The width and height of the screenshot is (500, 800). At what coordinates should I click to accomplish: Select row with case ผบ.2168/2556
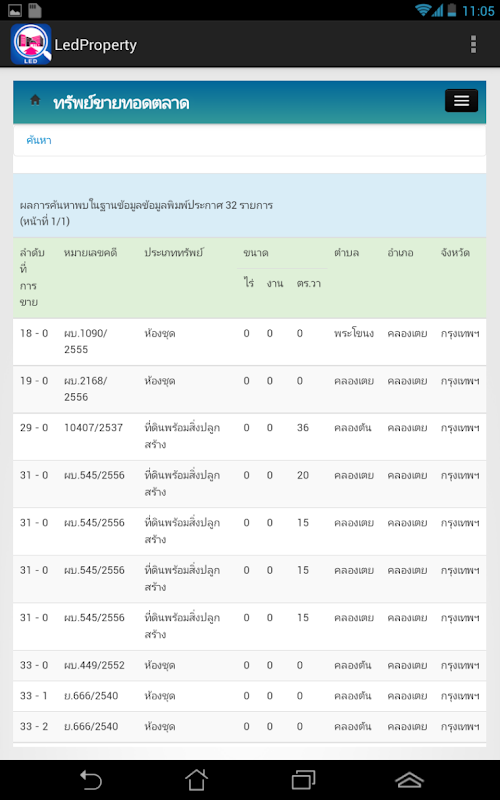click(x=249, y=389)
